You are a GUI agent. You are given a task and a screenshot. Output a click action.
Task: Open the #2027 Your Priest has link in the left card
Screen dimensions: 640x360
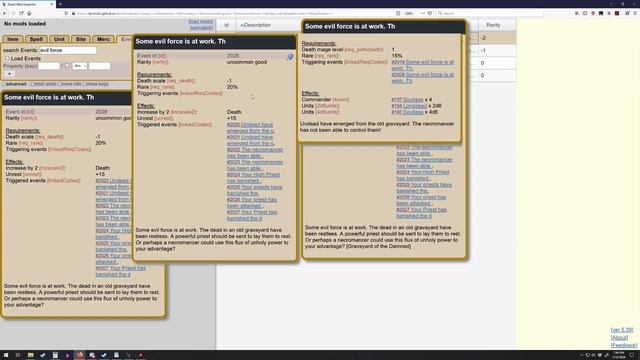pyautogui.click(x=120, y=271)
